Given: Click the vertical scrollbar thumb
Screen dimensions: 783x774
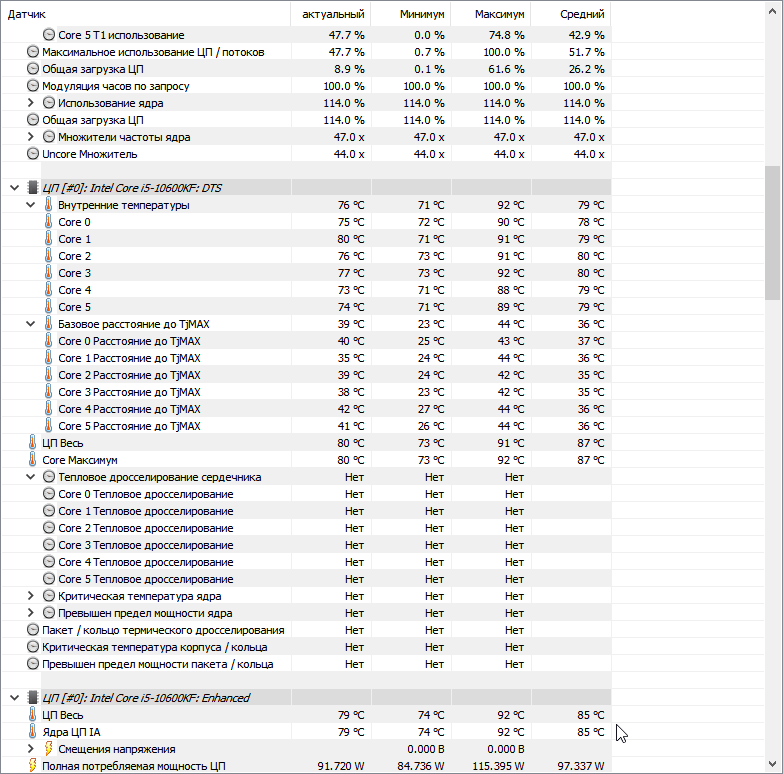Looking at the screenshot, I should pyautogui.click(x=773, y=233).
